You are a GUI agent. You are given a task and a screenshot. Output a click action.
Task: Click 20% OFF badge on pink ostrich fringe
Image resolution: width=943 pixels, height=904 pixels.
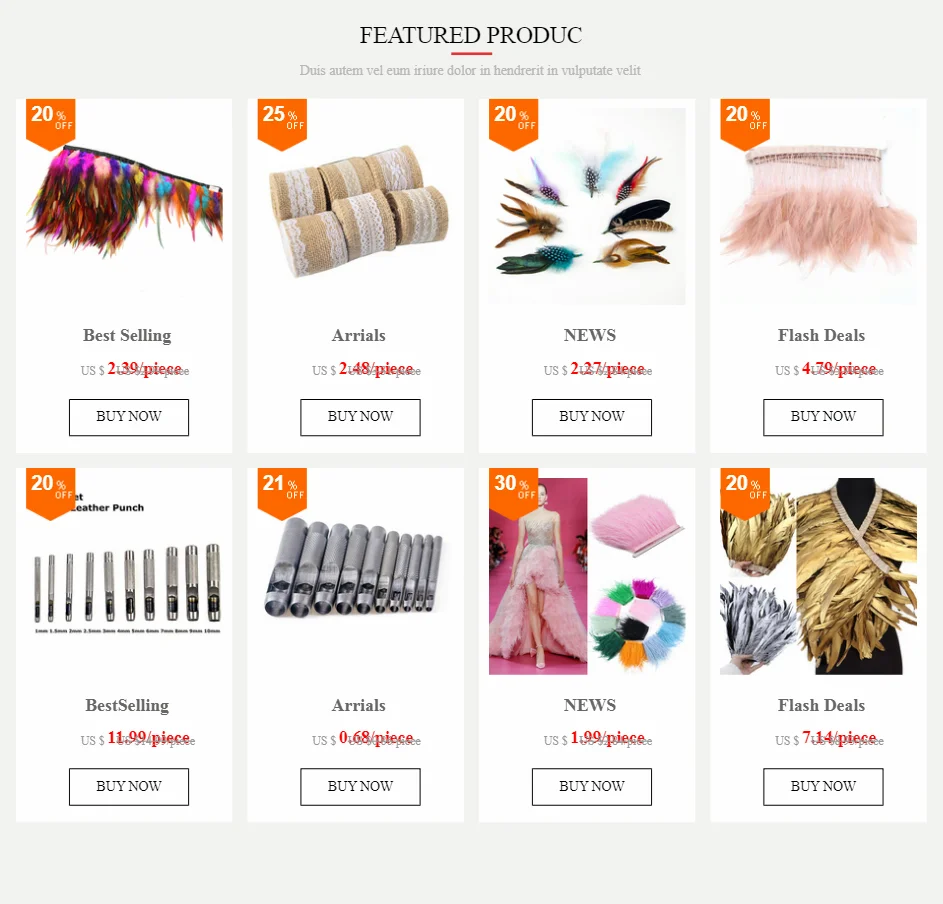745,123
